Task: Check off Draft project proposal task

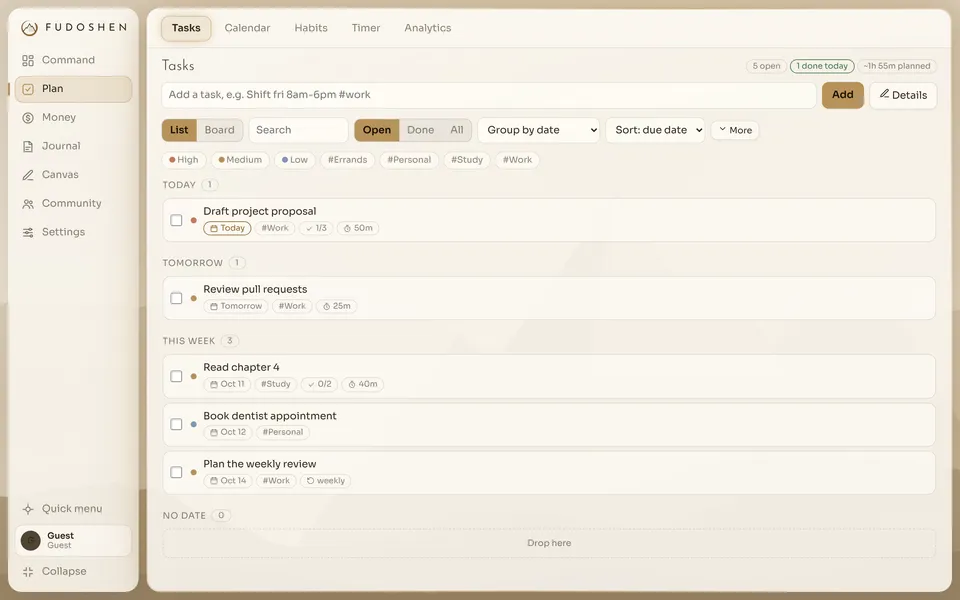Action: [x=176, y=220]
